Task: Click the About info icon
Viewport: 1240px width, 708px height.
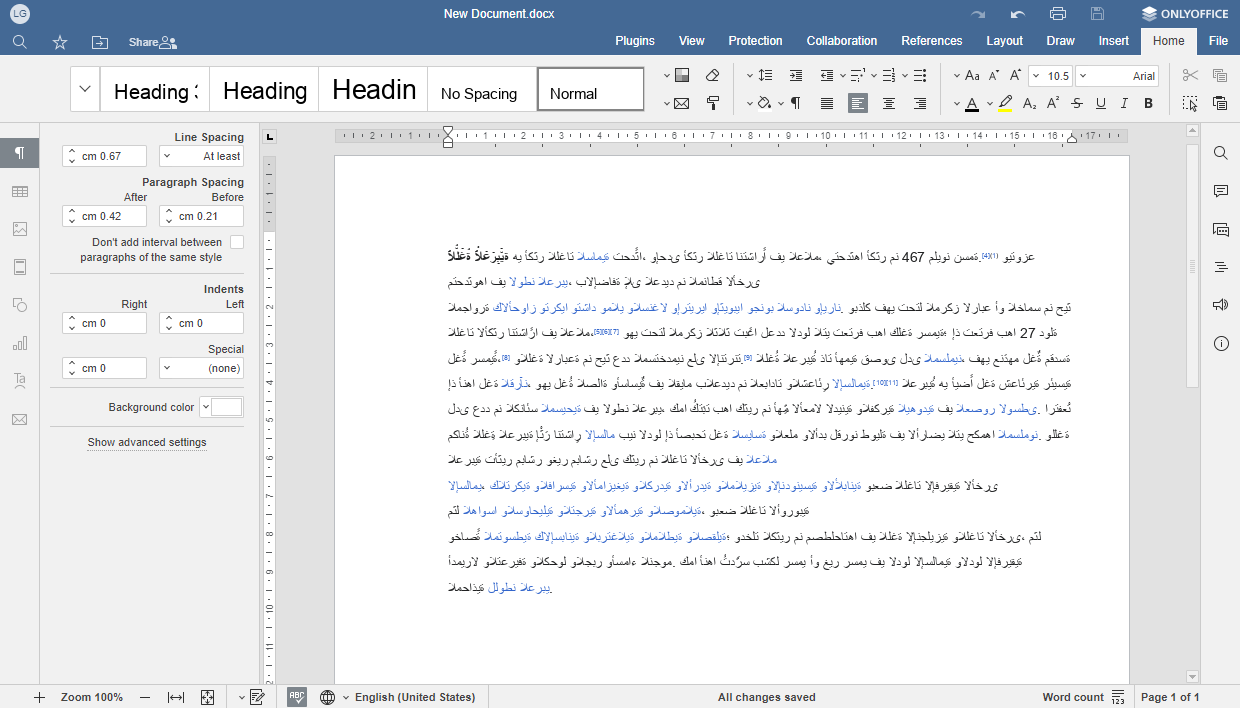Action: point(1221,343)
